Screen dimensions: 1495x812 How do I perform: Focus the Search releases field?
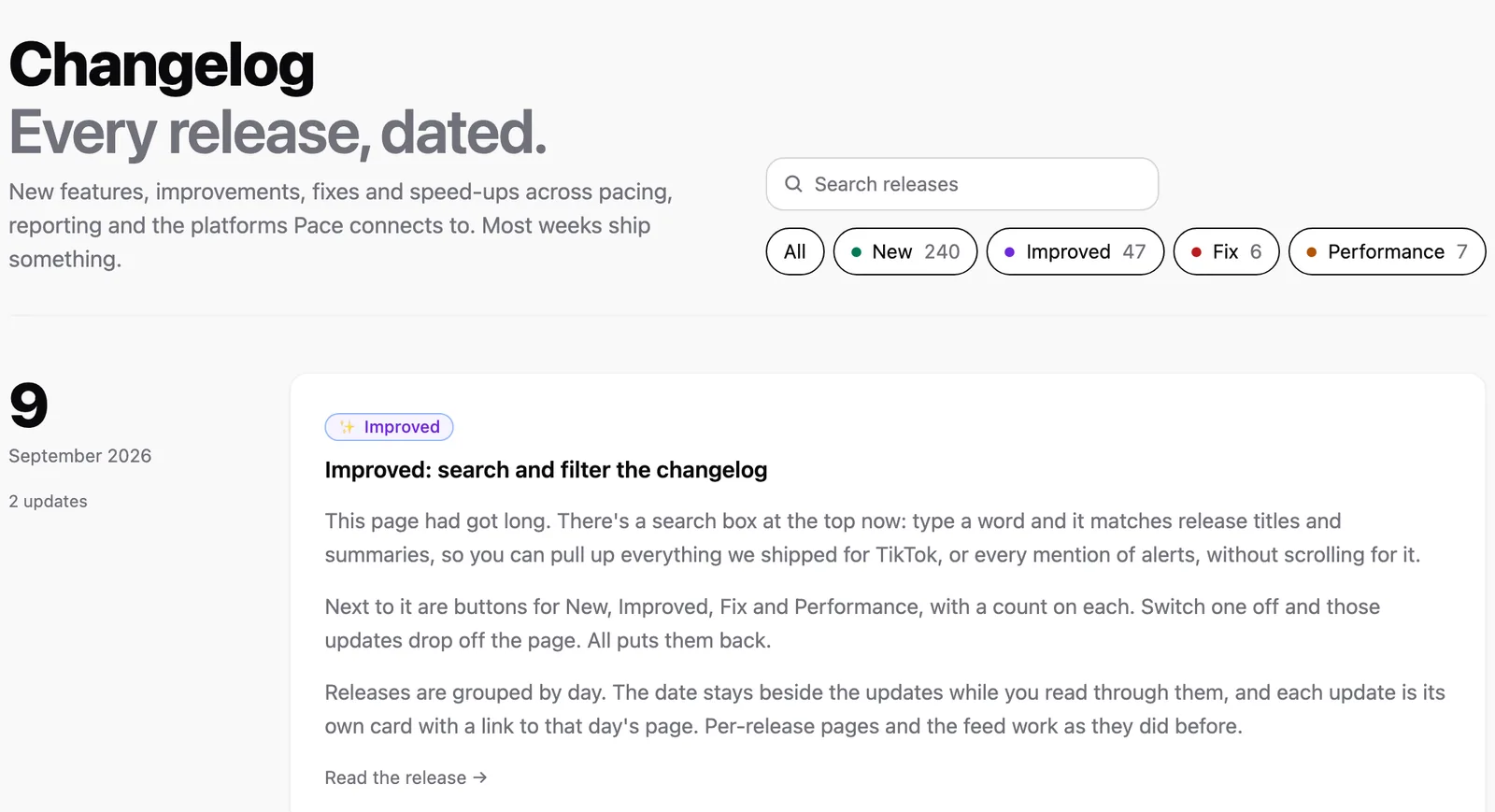pyautogui.click(x=962, y=184)
